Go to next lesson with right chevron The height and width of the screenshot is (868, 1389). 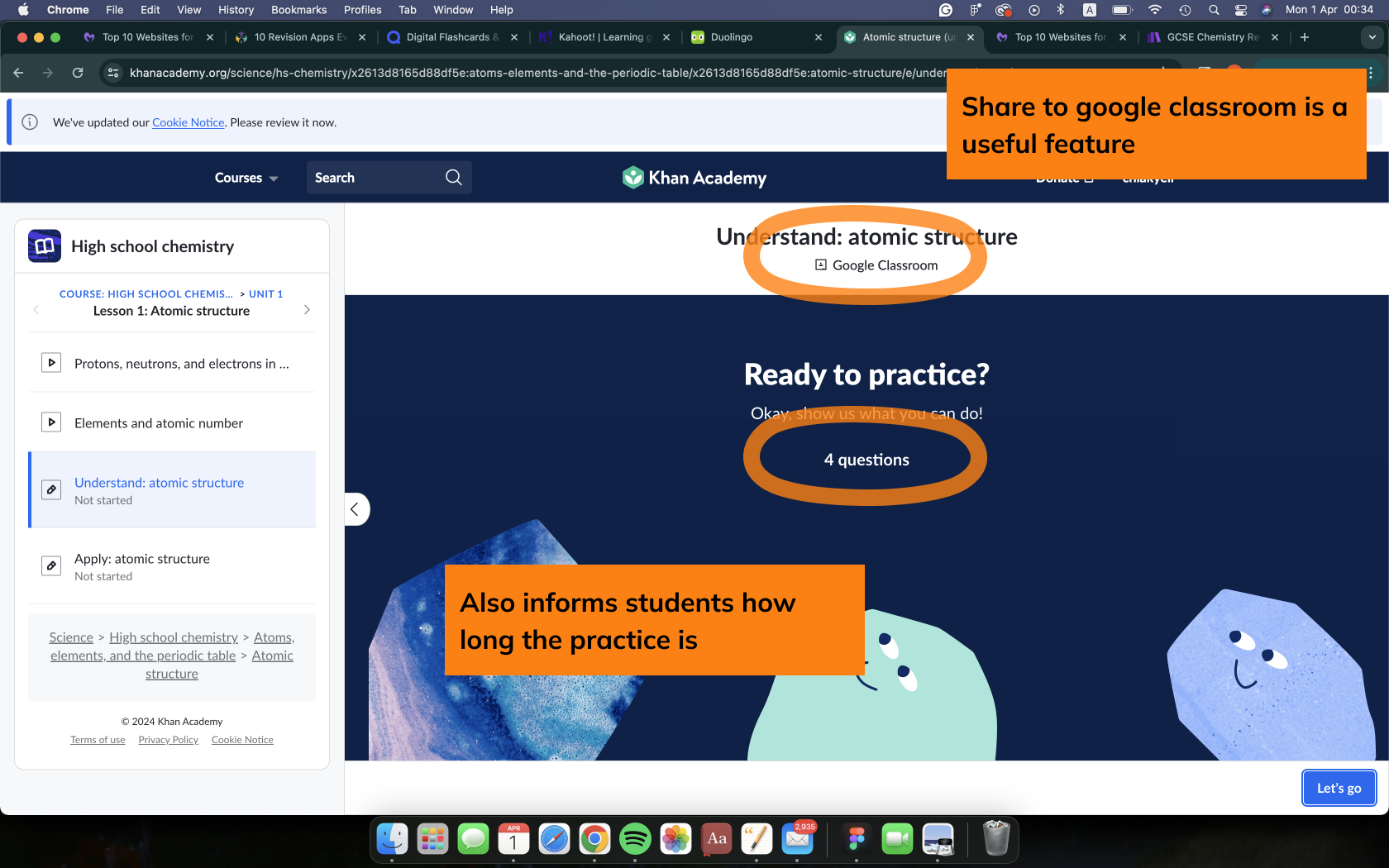coord(307,310)
